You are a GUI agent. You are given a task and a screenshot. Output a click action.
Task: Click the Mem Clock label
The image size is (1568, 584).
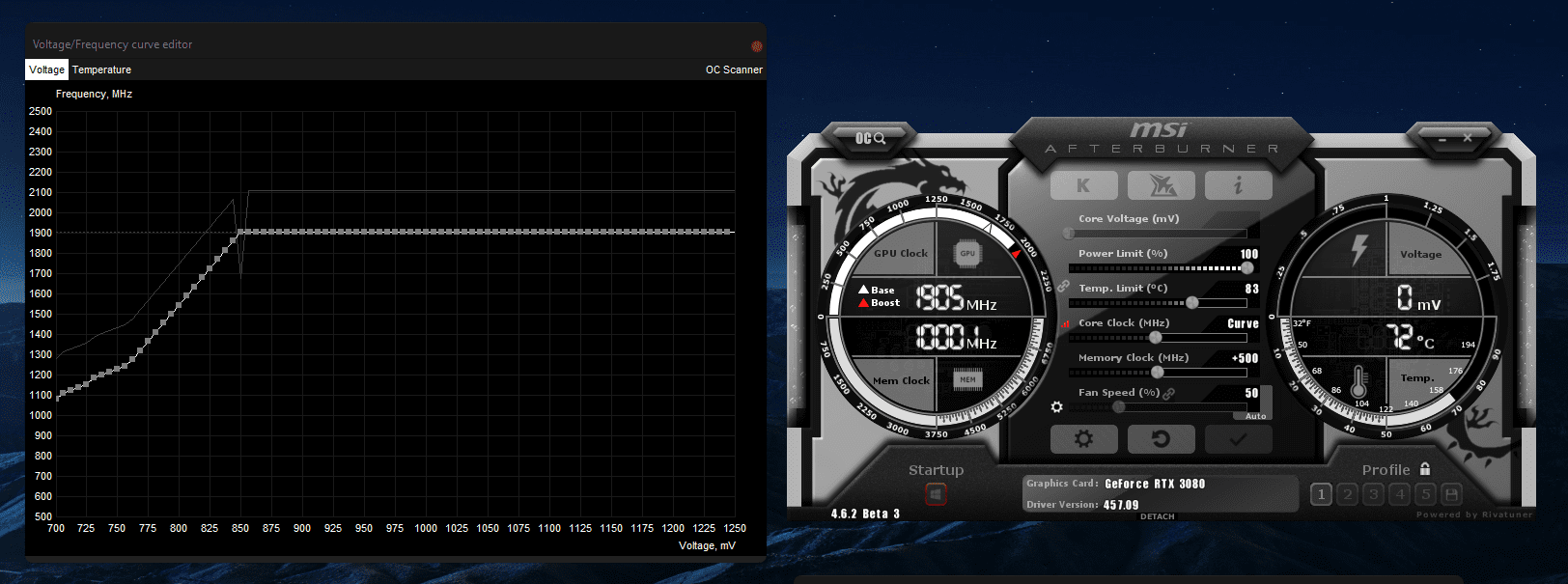[901, 381]
